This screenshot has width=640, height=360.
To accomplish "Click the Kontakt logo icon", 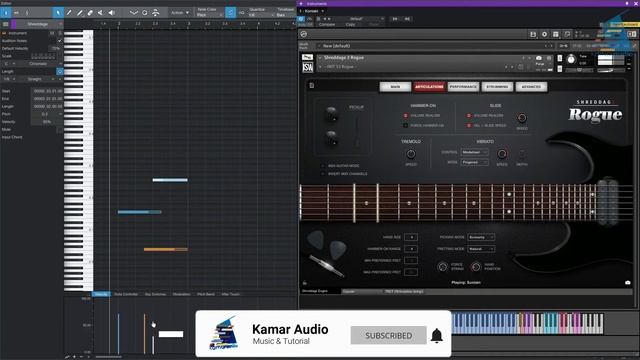I will [303, 34].
